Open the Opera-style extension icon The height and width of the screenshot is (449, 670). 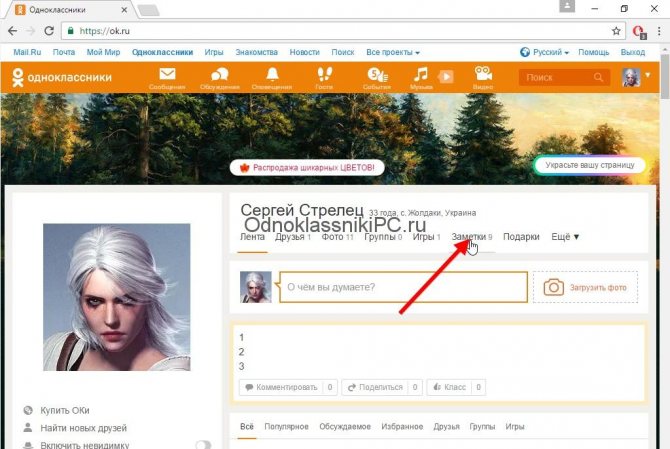(x=639, y=32)
